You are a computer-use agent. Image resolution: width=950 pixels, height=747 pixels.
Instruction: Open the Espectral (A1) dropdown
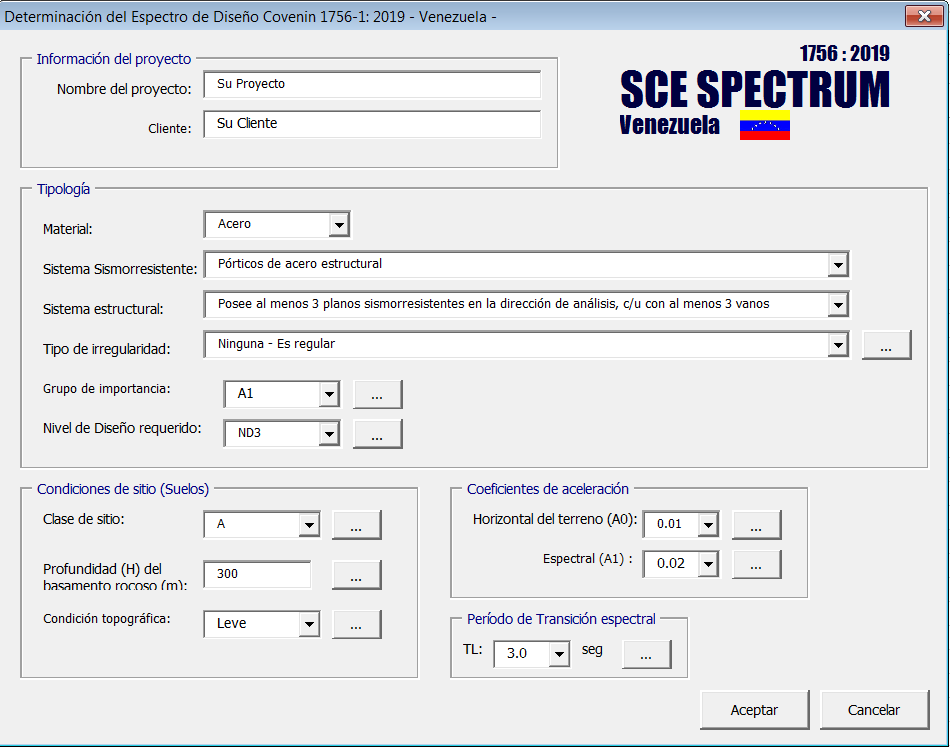pos(708,565)
